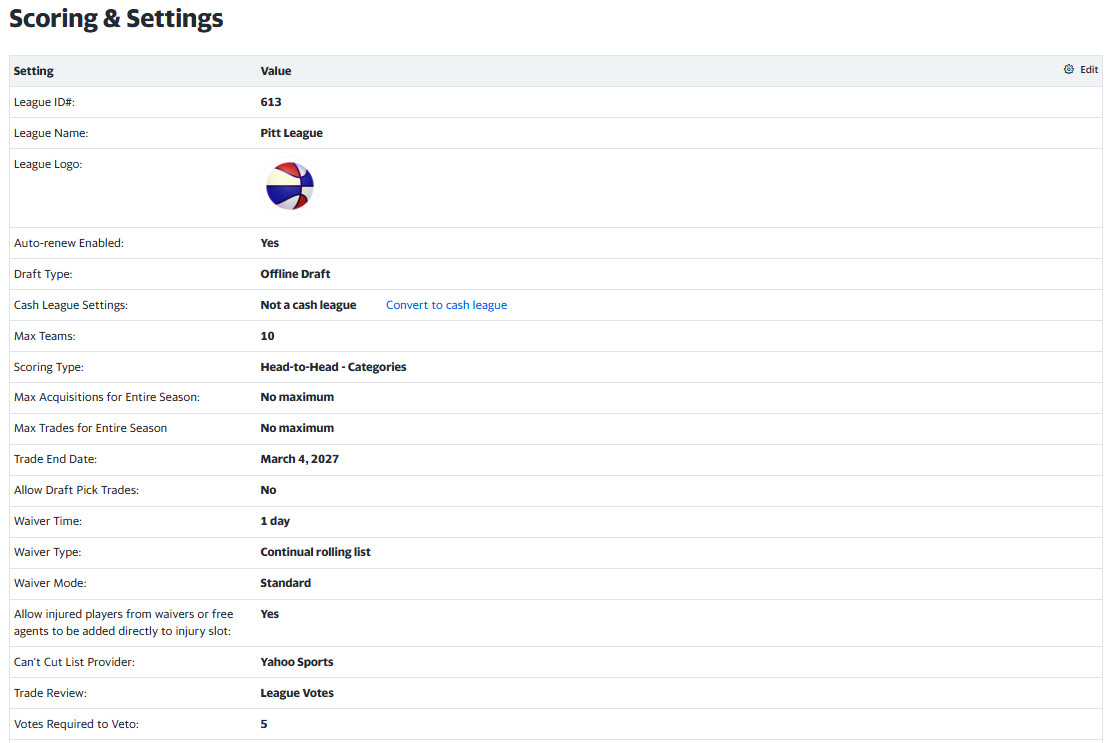Image resolution: width=1113 pixels, height=743 pixels.
Task: Click Allow Draft Pick Trades: label
Action: pos(76,490)
